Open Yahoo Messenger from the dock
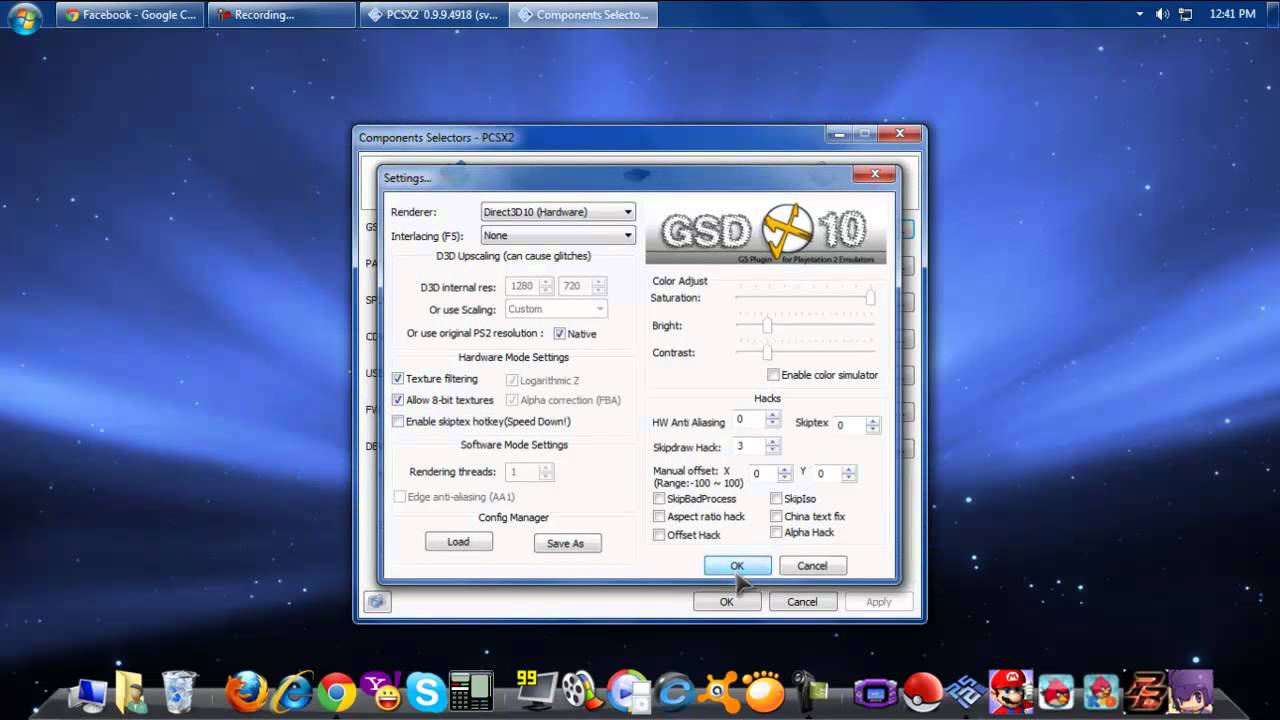This screenshot has width=1280, height=720. (x=382, y=692)
